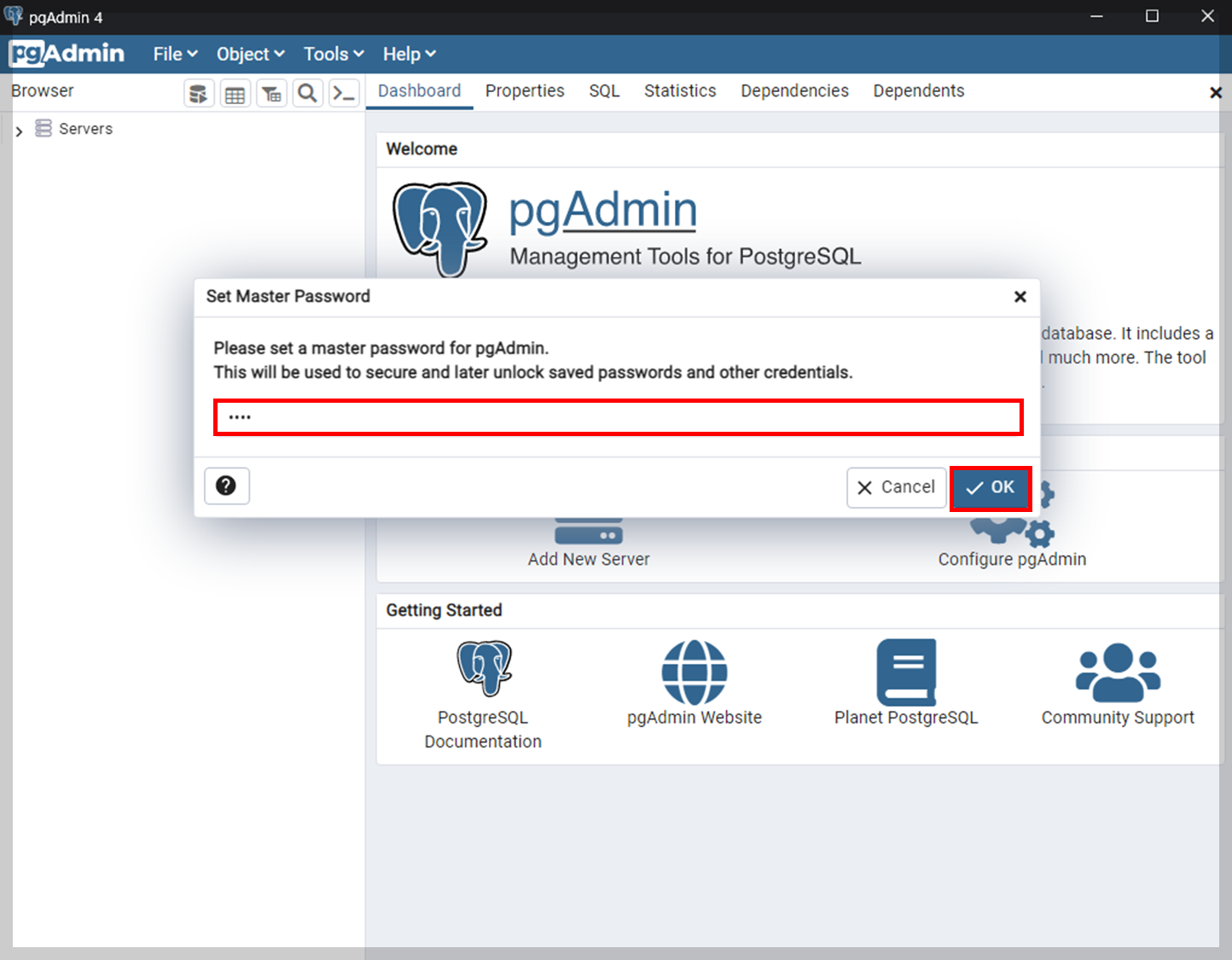Open PostgreSQL Documentation elephant icon
This screenshot has width=1232, height=960.
(484, 668)
